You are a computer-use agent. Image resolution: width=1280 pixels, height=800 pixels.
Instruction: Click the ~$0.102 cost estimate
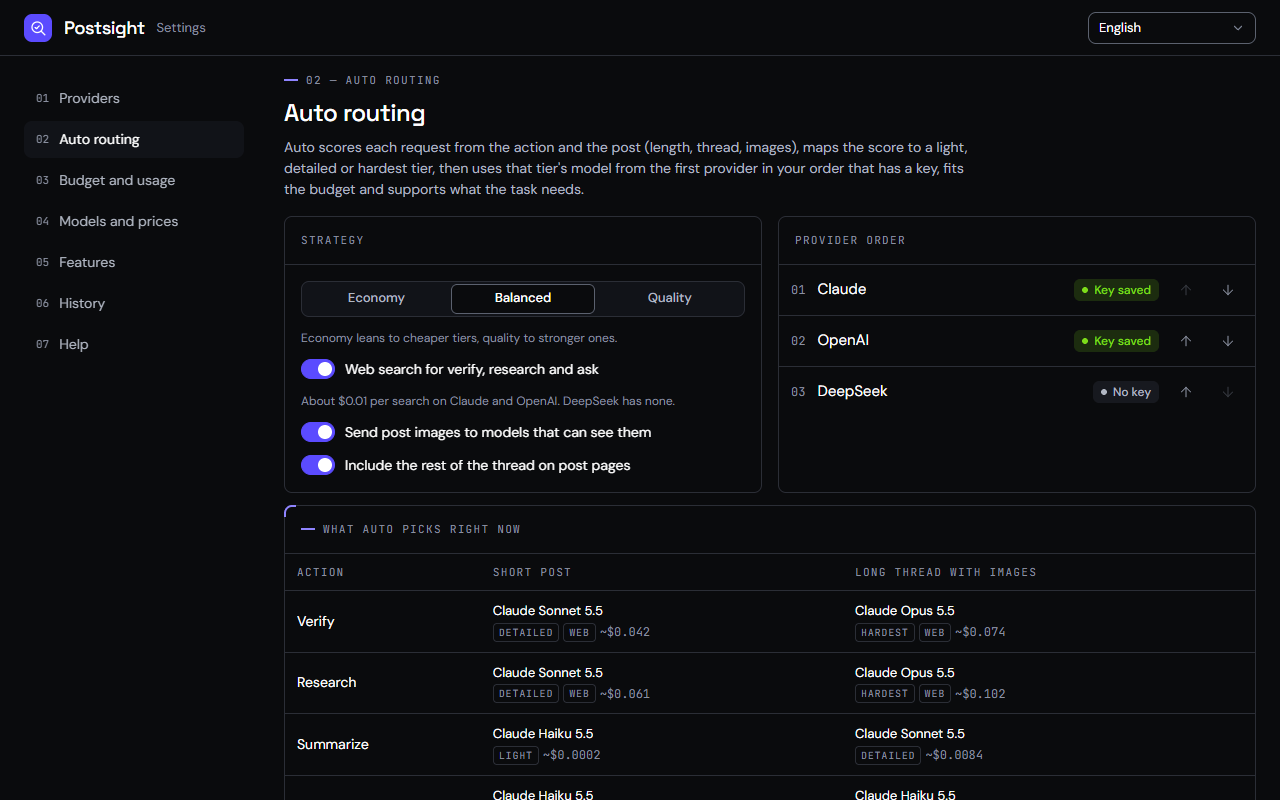[980, 694]
